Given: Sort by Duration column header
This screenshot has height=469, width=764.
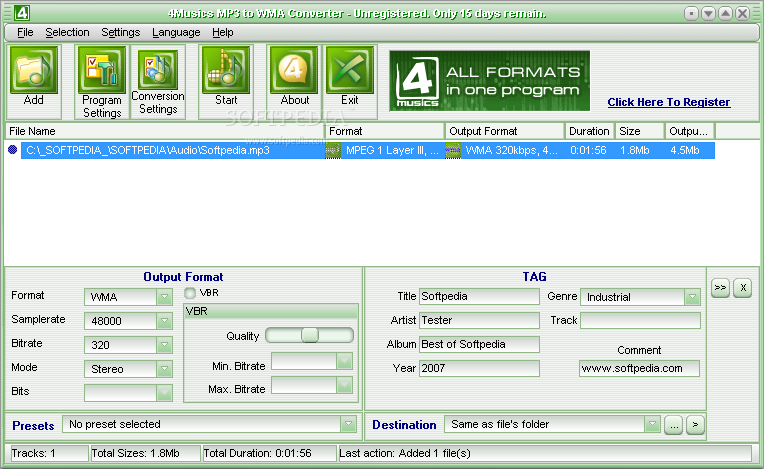Looking at the screenshot, I should tap(589, 131).
